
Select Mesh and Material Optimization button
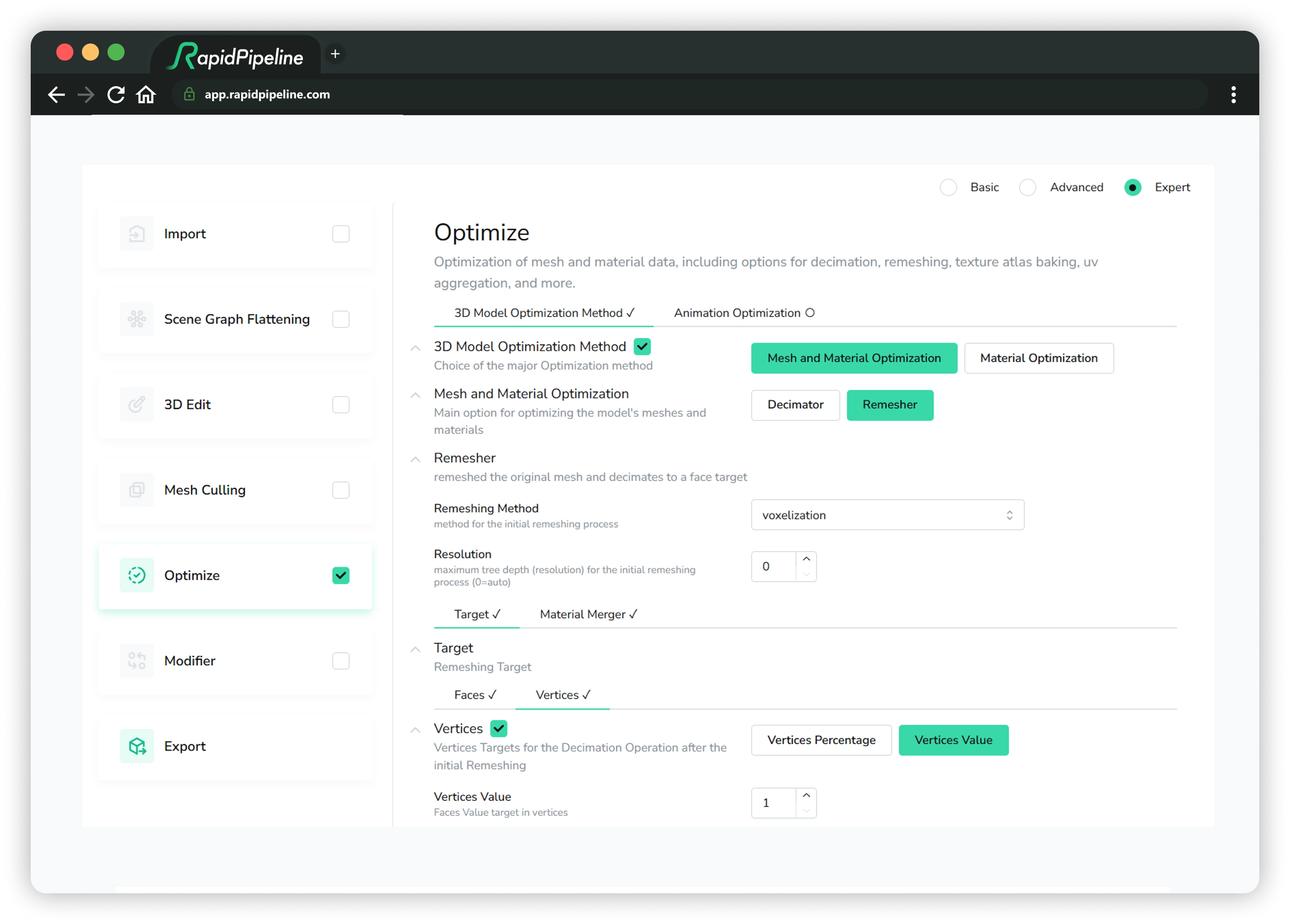tap(854, 358)
